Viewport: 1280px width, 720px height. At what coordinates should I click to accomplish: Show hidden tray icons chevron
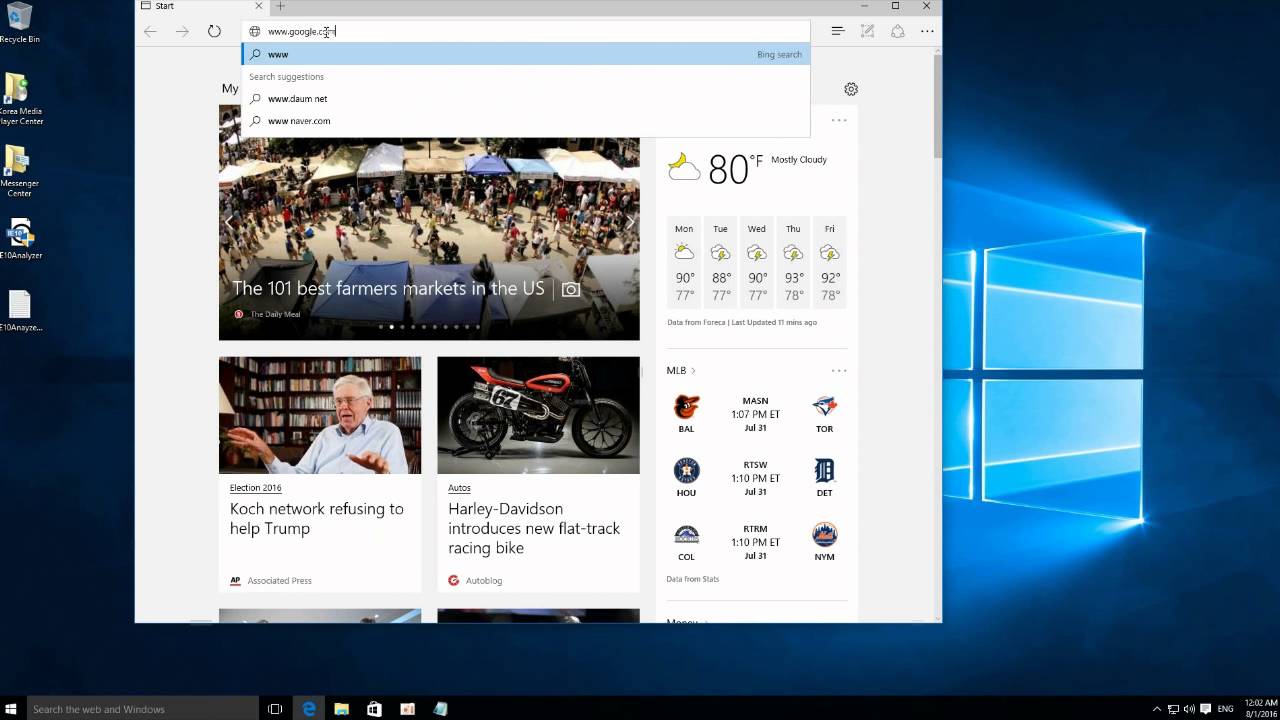click(x=1157, y=709)
